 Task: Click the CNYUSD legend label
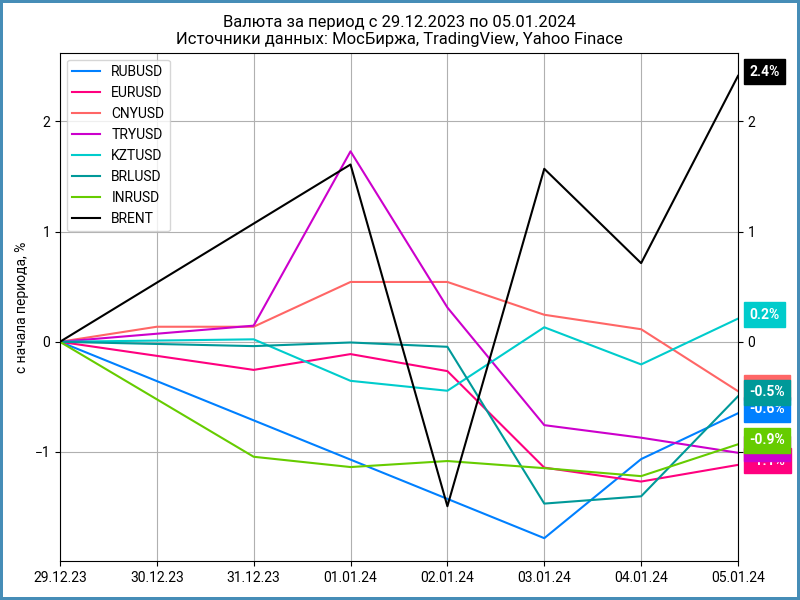coord(138,113)
